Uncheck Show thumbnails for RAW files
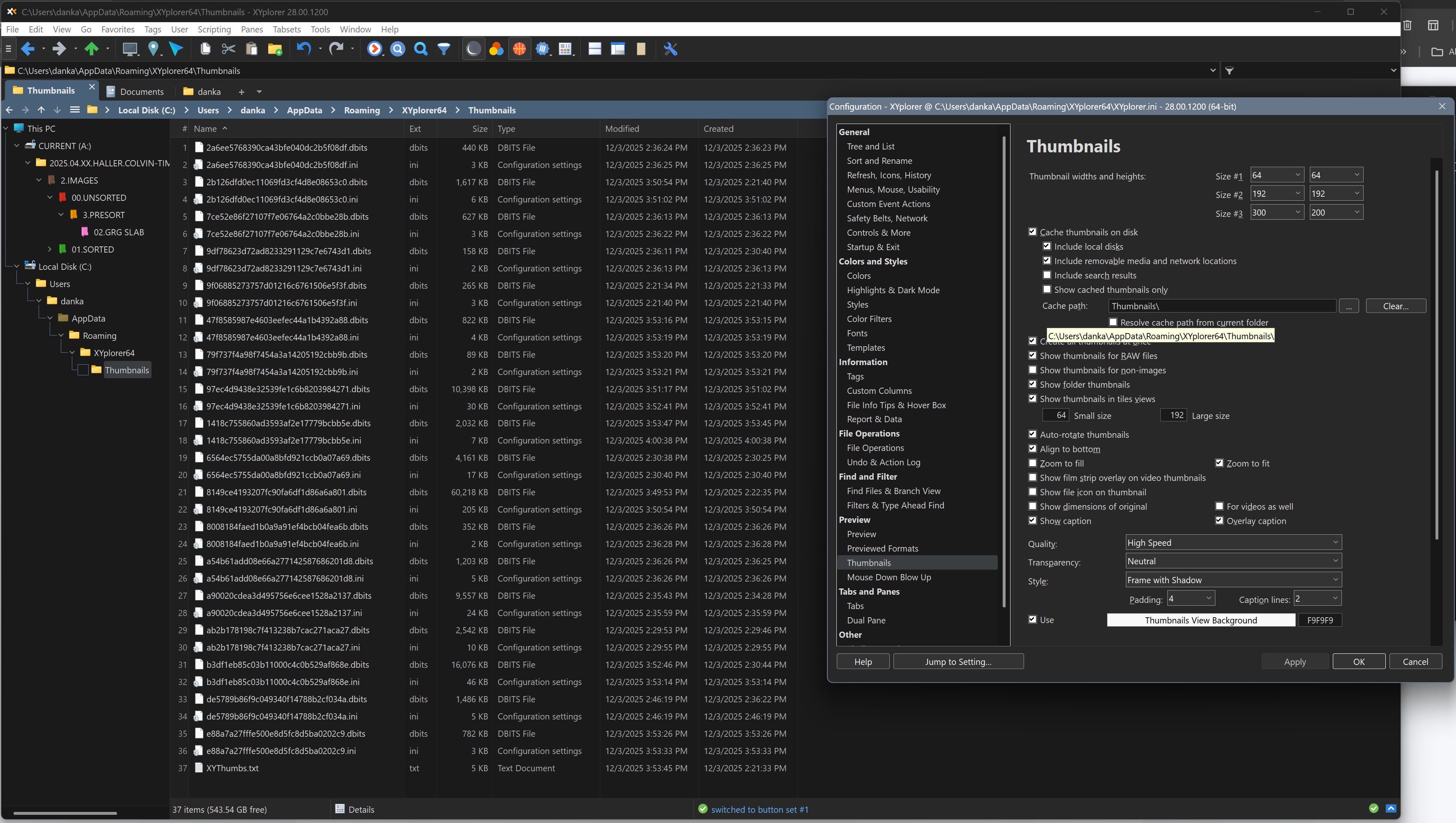 pos(1033,356)
